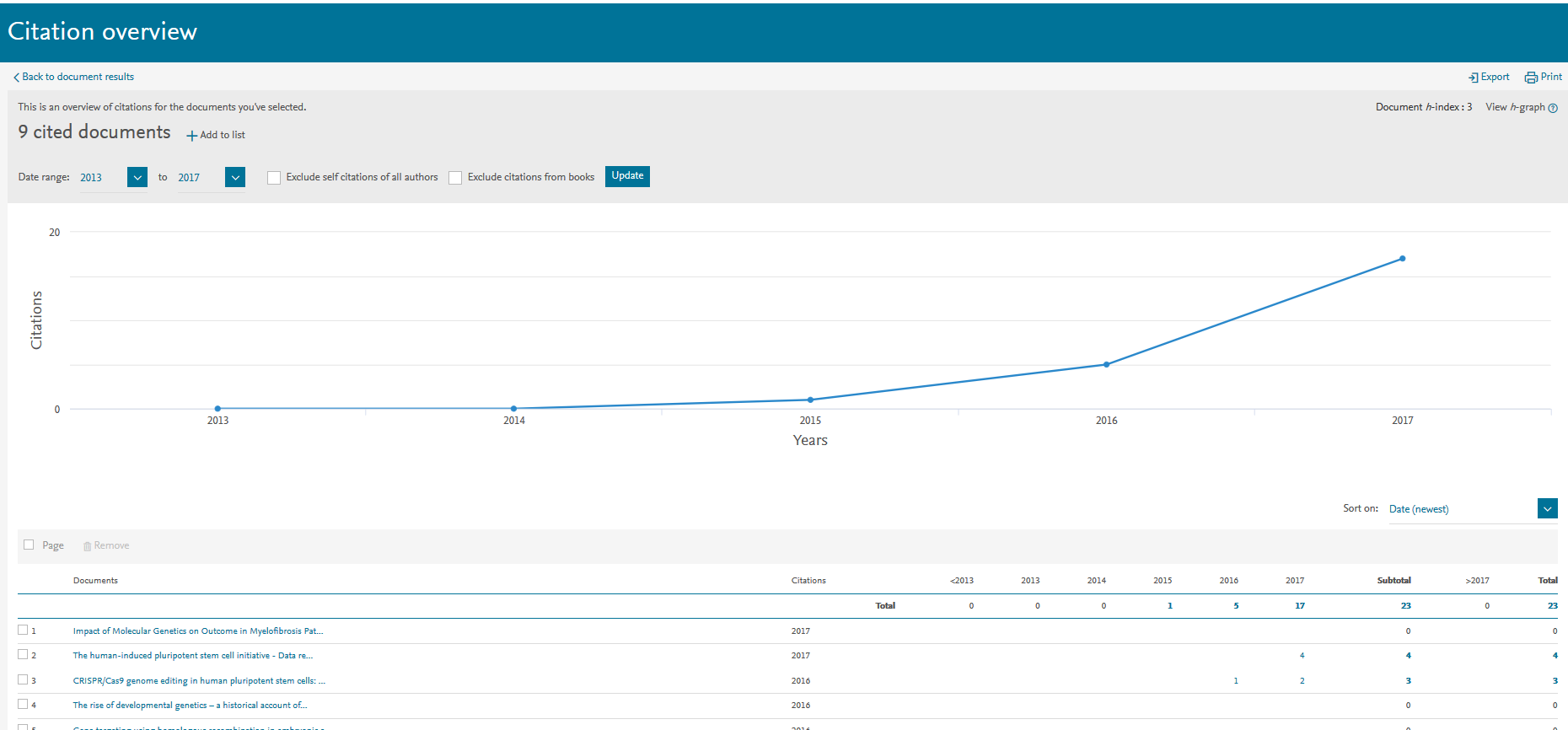Click the Print printer icon
The image size is (1568, 730).
coord(1531,78)
